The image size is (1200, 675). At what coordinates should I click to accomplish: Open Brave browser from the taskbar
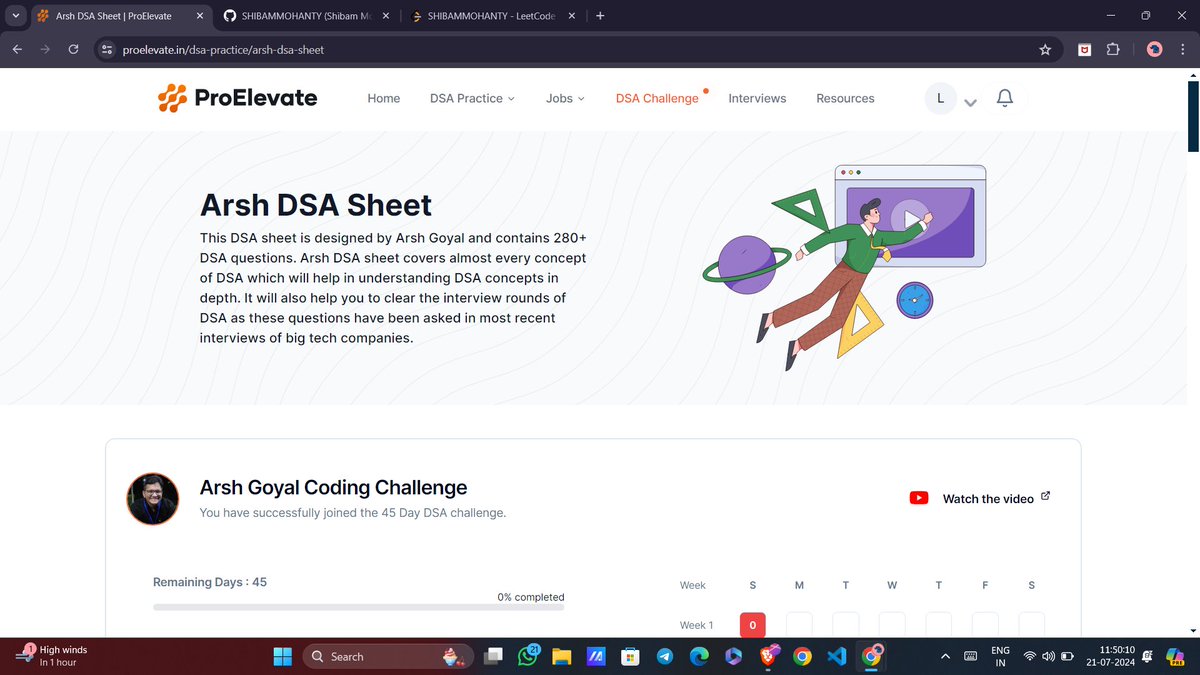pyautogui.click(x=767, y=656)
